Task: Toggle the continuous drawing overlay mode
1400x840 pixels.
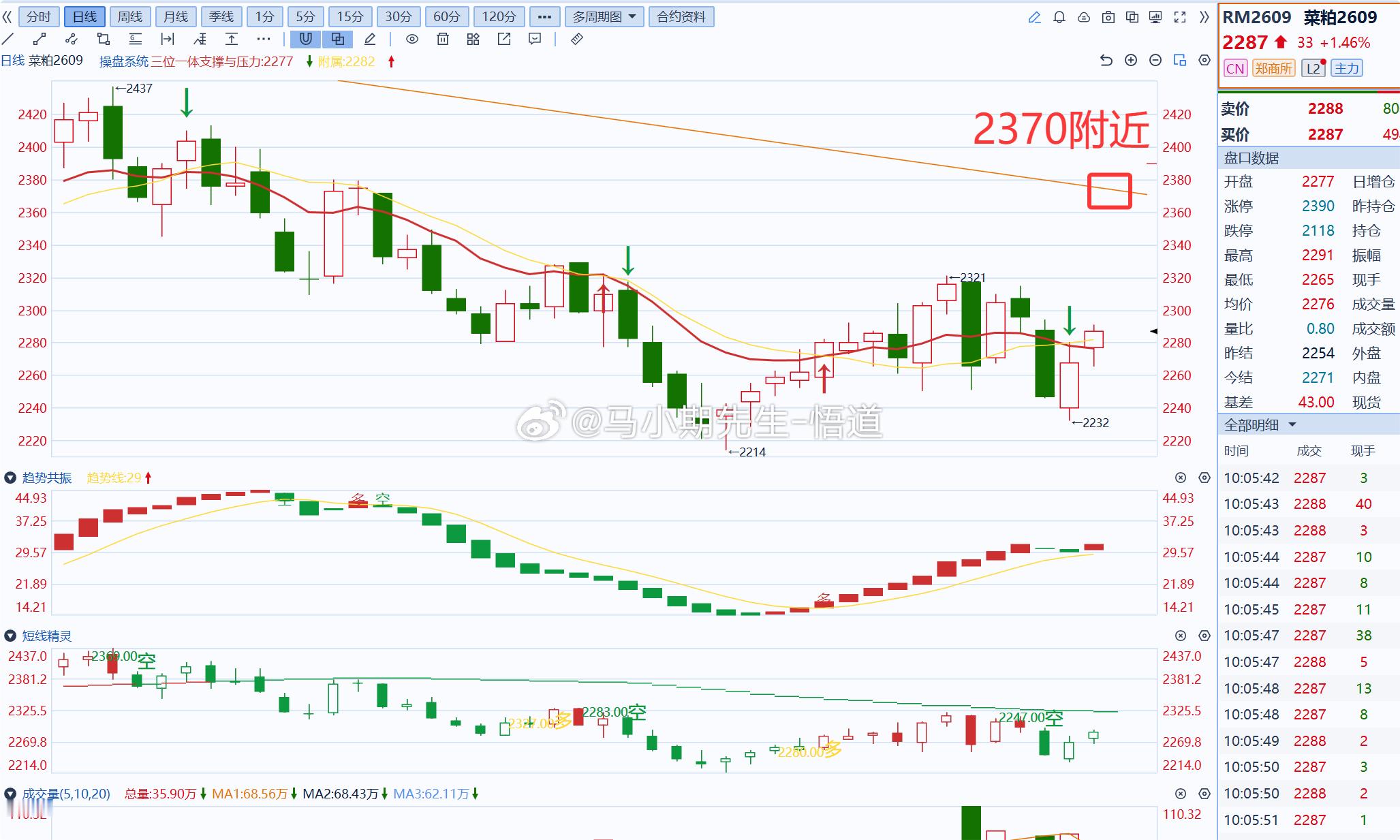Action: click(x=338, y=39)
